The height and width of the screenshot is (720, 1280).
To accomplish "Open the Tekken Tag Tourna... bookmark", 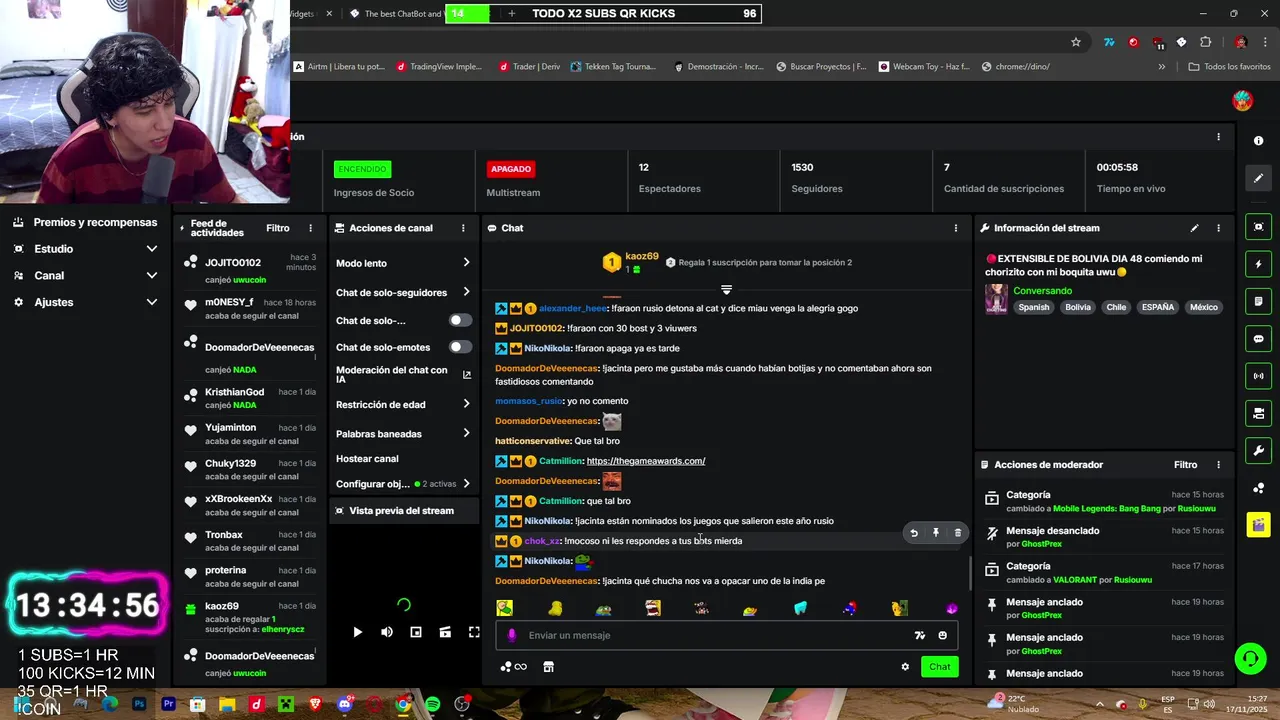I will point(613,67).
